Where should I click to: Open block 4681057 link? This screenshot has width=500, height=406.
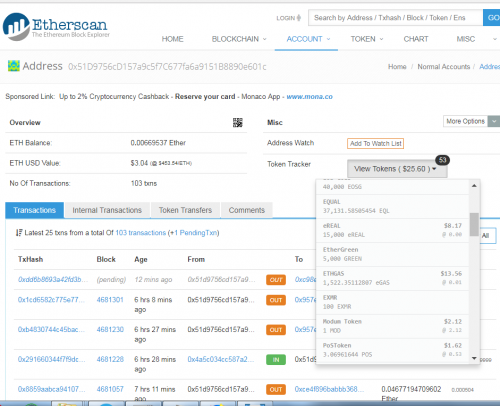pyautogui.click(x=110, y=389)
